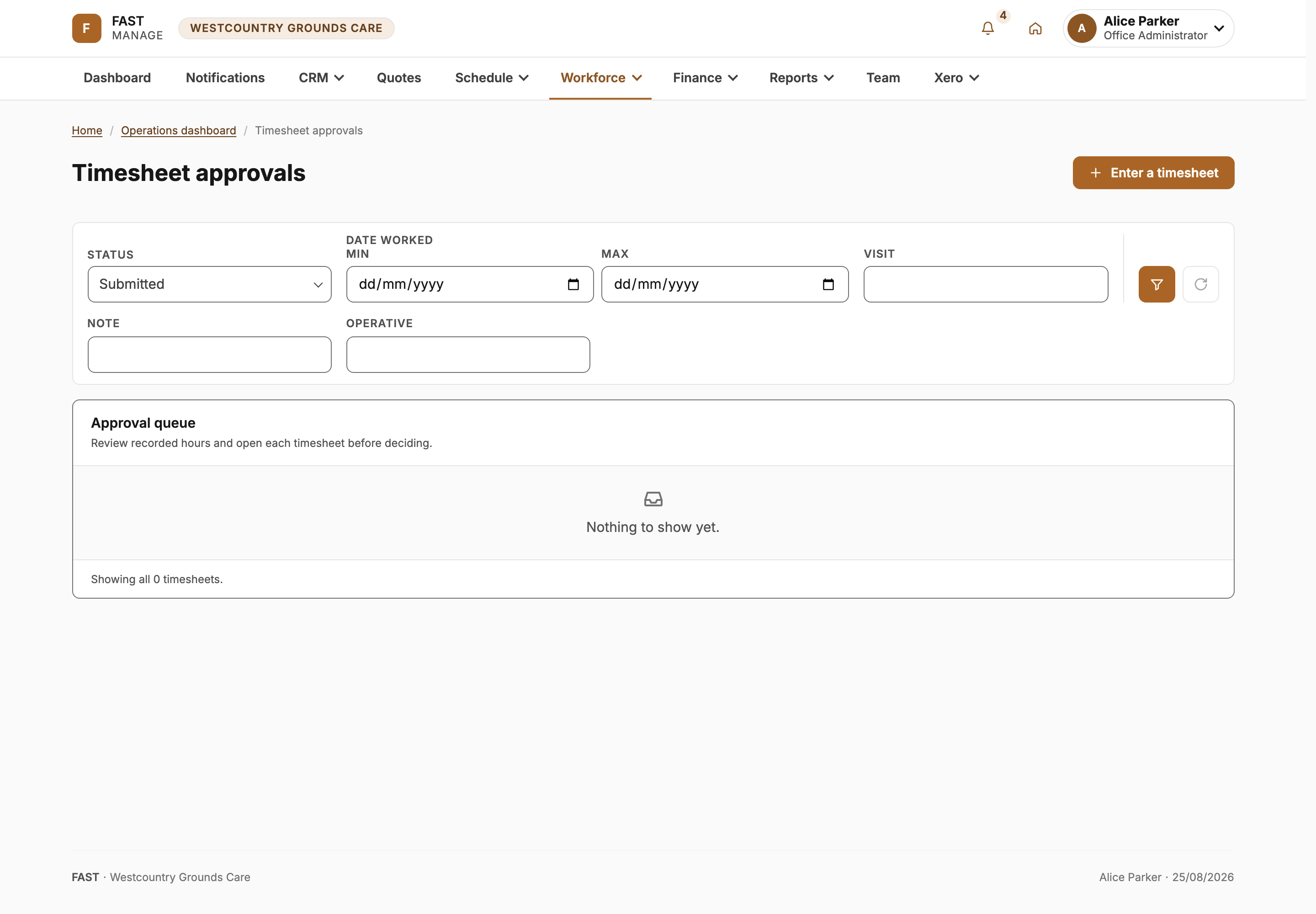The image size is (1316, 914).
Task: Switch to the Team tab
Action: click(882, 78)
